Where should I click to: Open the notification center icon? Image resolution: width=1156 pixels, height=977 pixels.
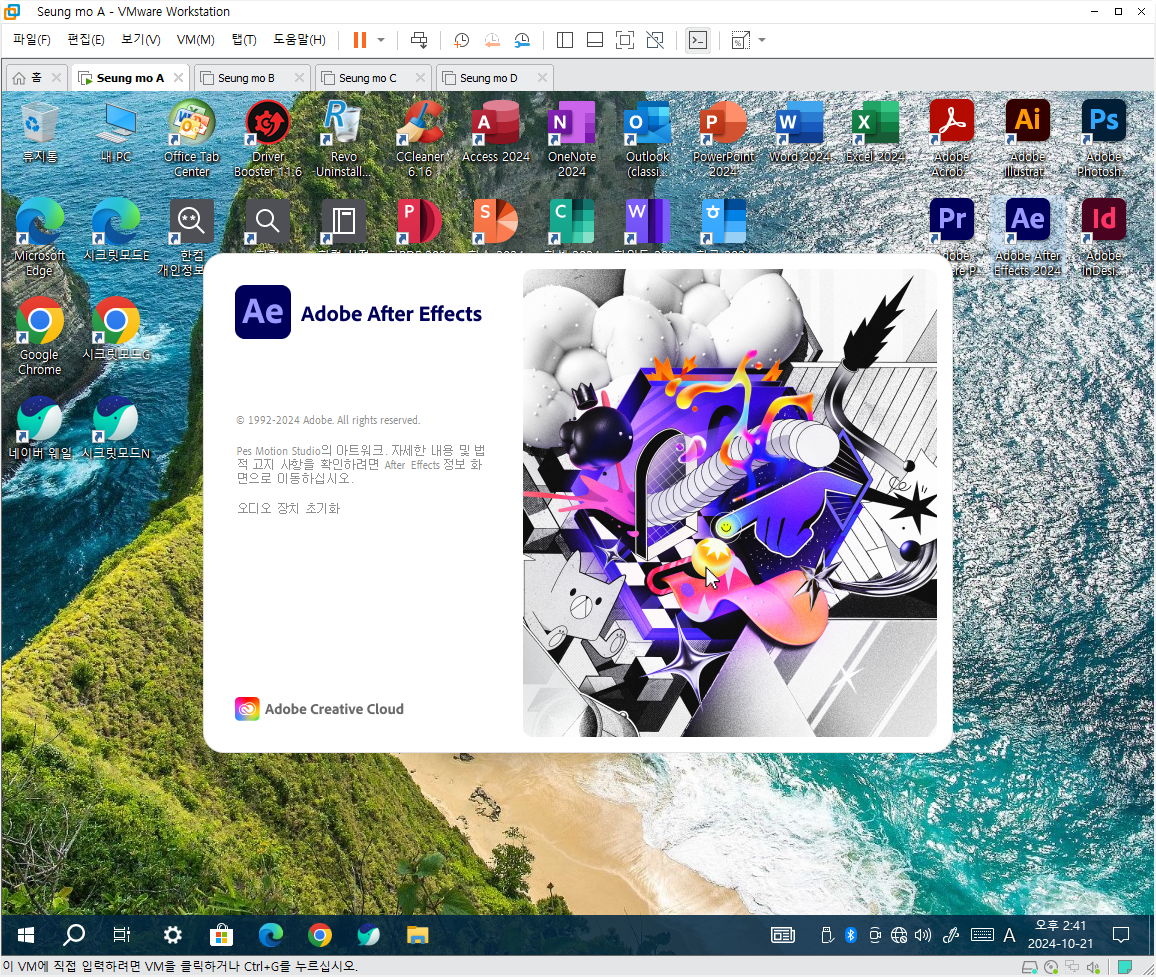[1121, 935]
